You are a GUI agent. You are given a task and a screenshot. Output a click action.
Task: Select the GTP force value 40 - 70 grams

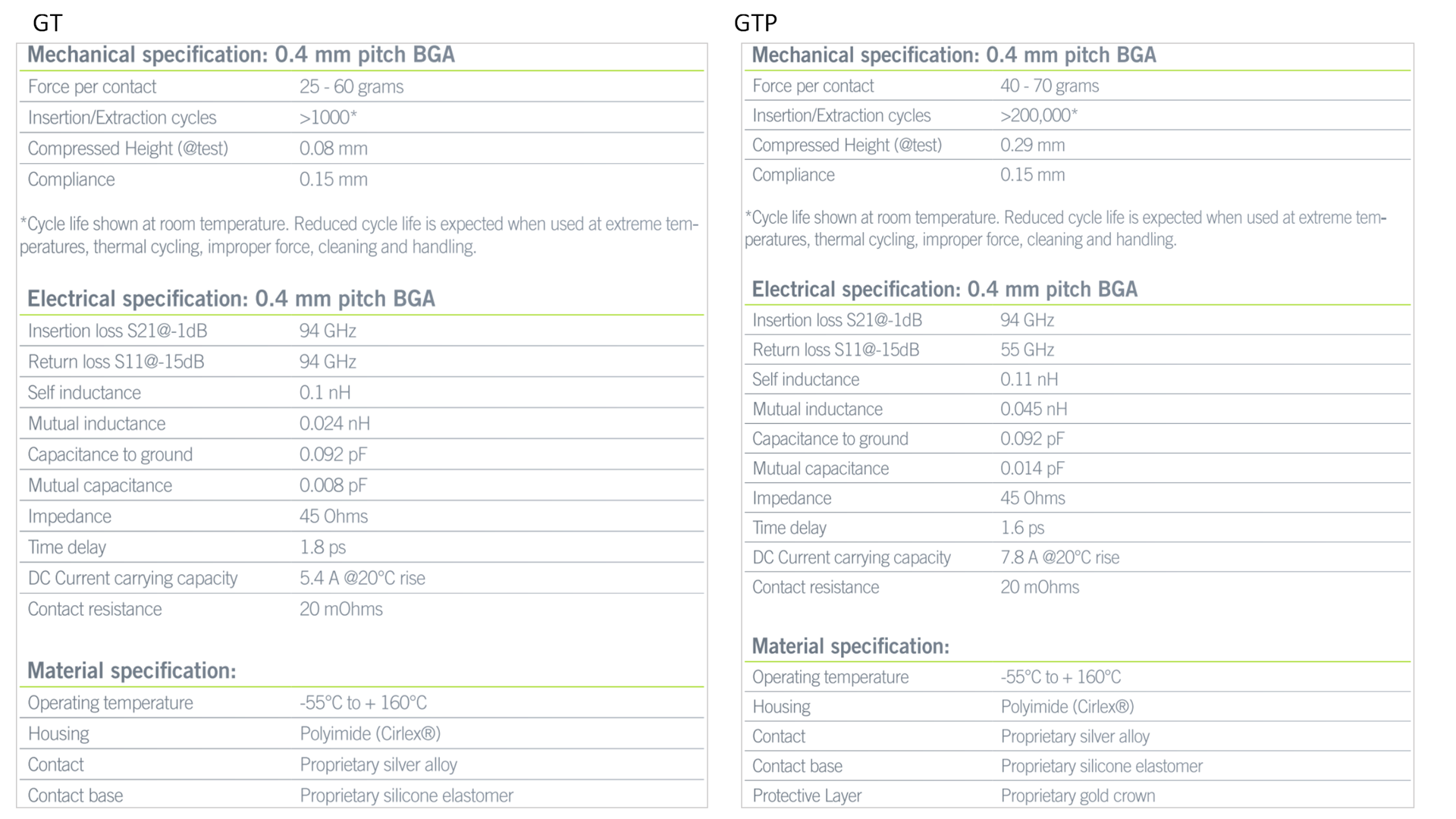click(x=1049, y=86)
